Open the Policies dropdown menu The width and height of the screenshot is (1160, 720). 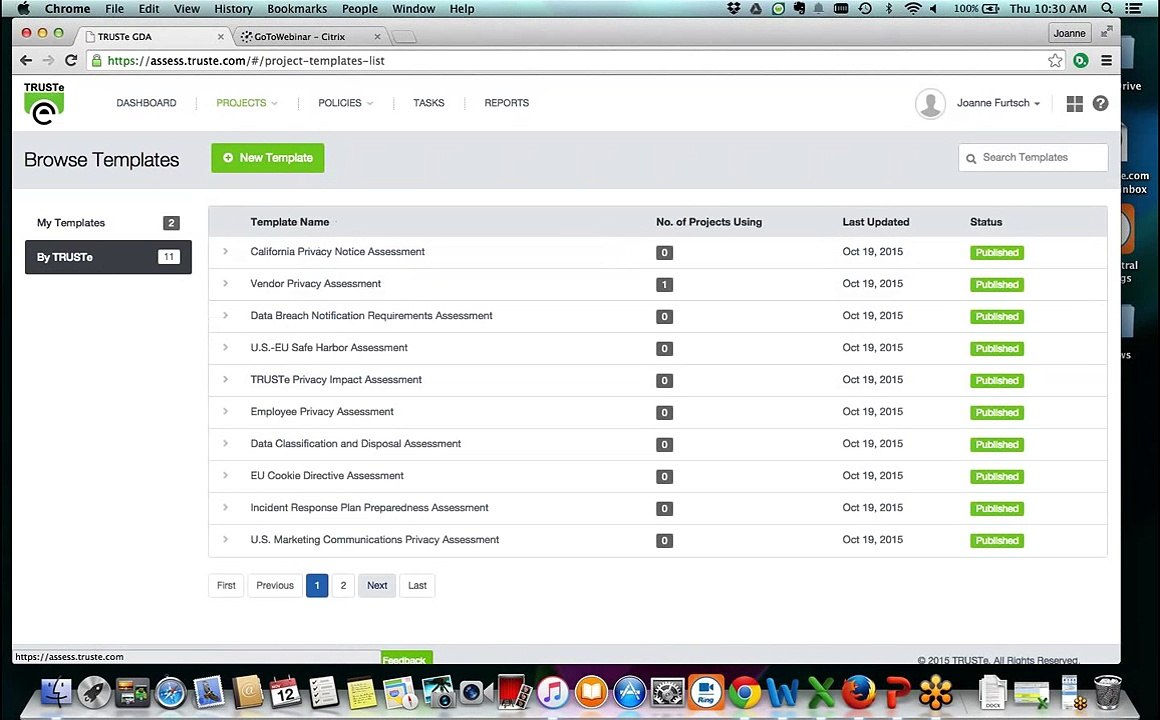click(x=345, y=103)
